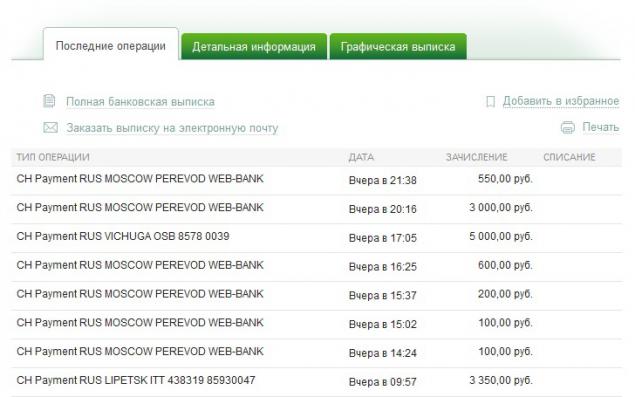
Task: Click the Вчера в 17:05 date cell
Action: [383, 238]
